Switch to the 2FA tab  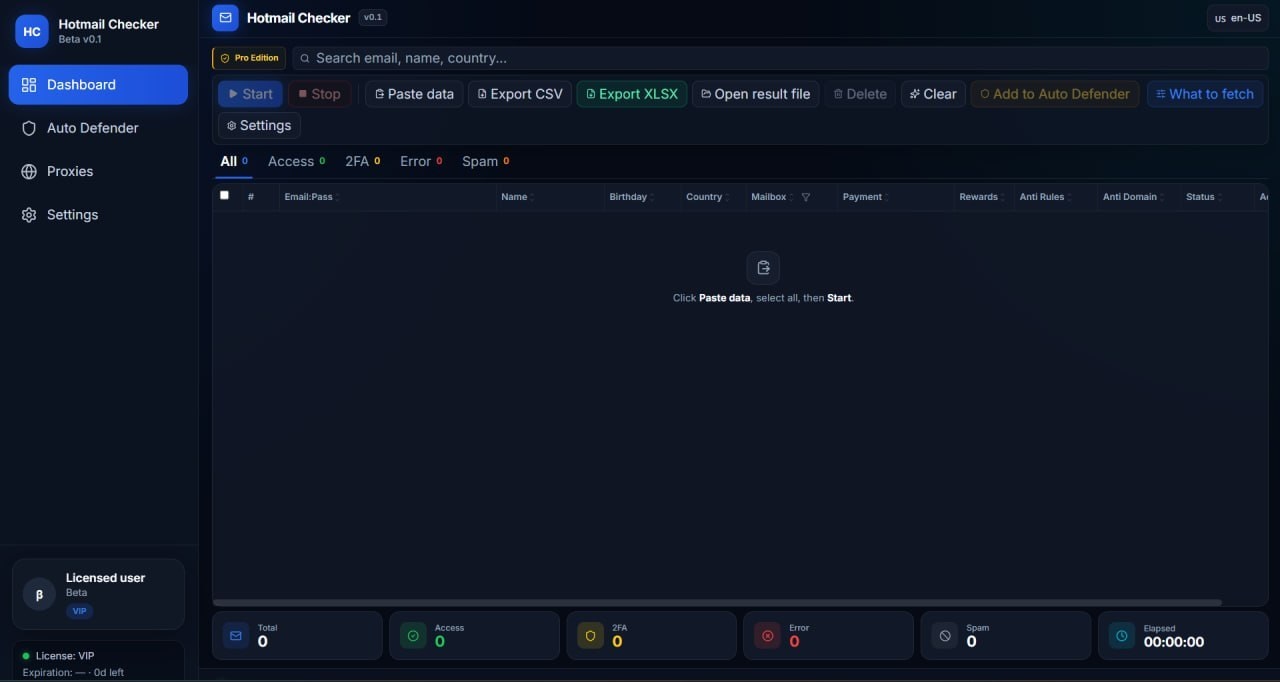click(x=362, y=161)
